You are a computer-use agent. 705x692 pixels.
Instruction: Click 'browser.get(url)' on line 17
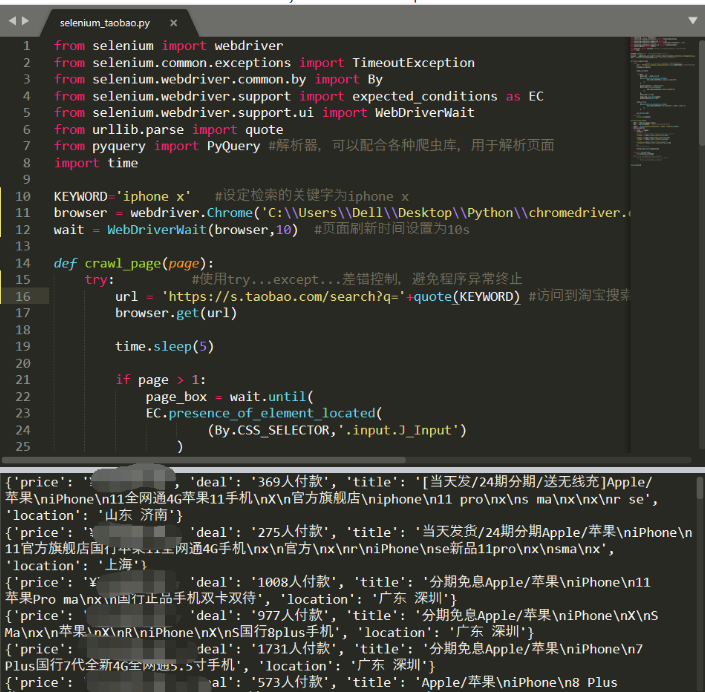176,313
